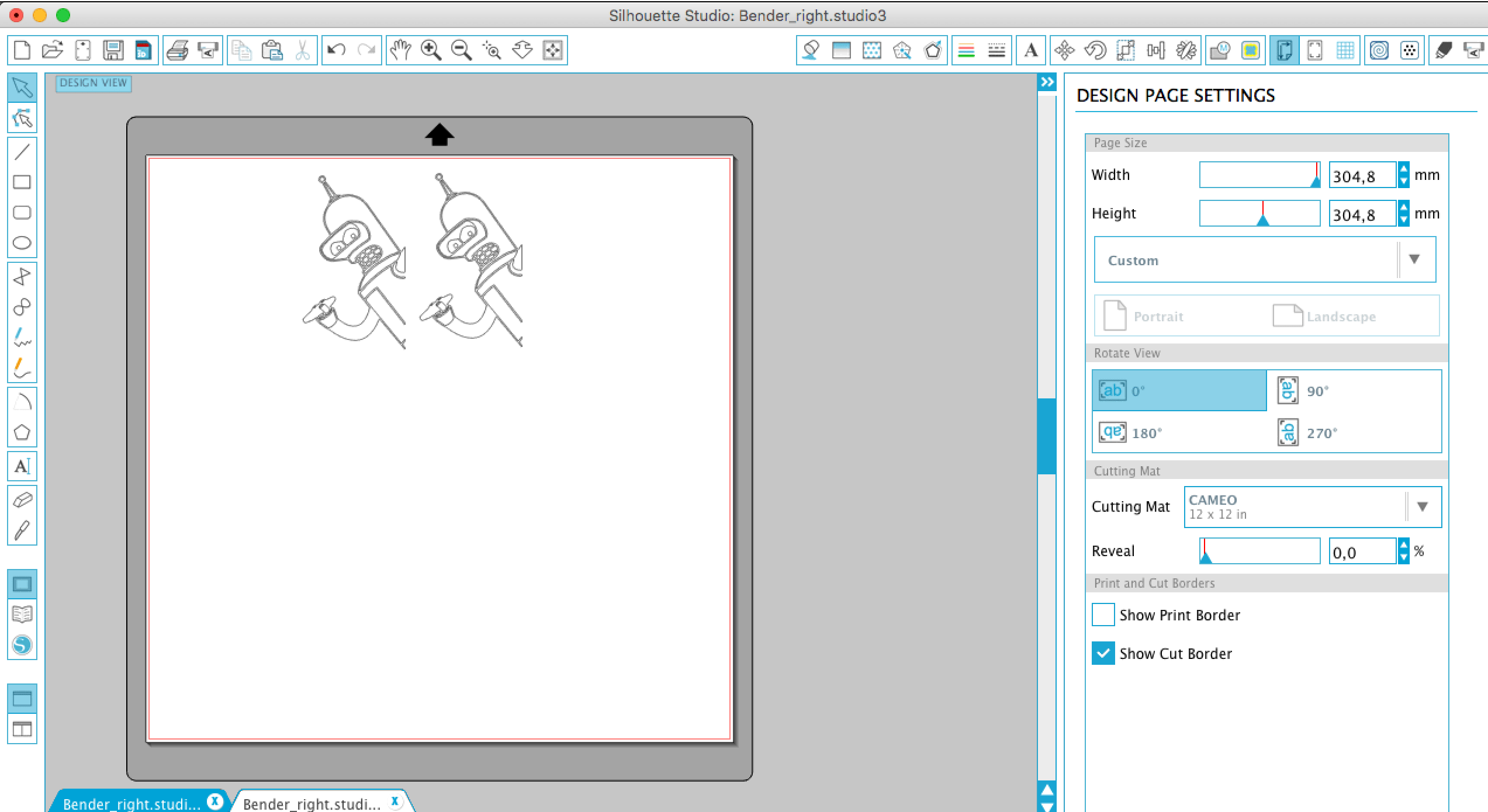This screenshot has width=1488, height=812.
Task: Close the first Bender_right tab
Action: click(x=215, y=801)
